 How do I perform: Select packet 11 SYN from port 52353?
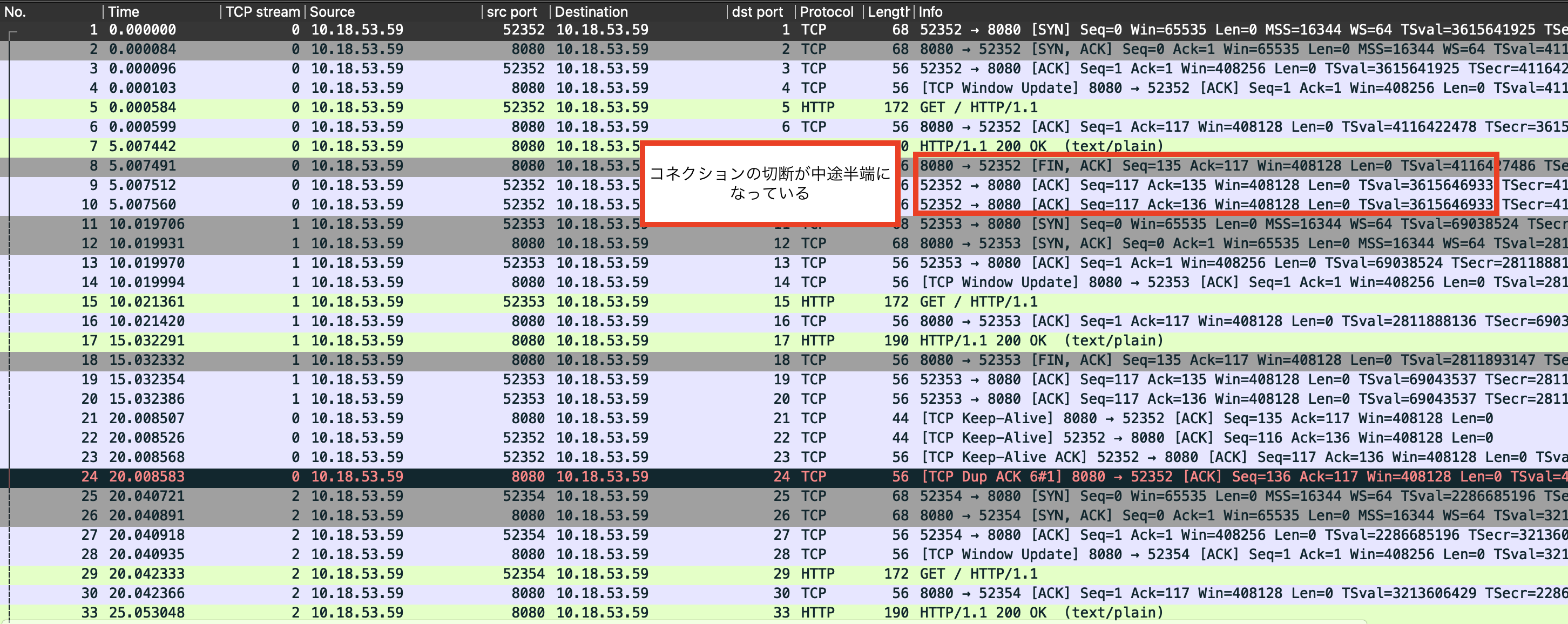point(784,224)
